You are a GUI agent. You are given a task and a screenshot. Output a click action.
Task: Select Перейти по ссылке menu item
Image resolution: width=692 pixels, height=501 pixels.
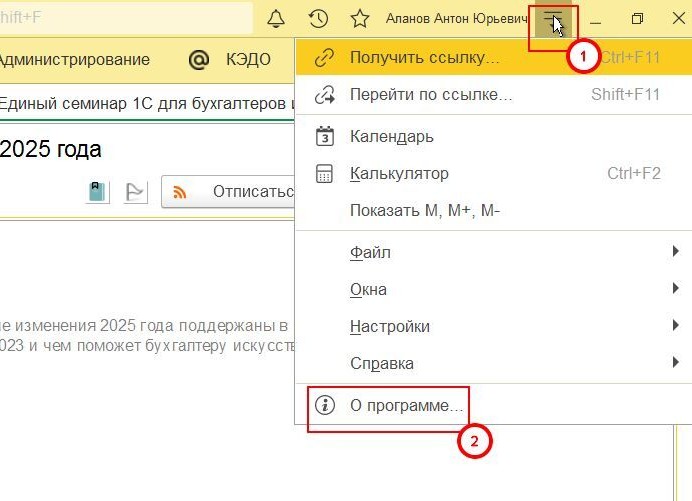(493, 94)
